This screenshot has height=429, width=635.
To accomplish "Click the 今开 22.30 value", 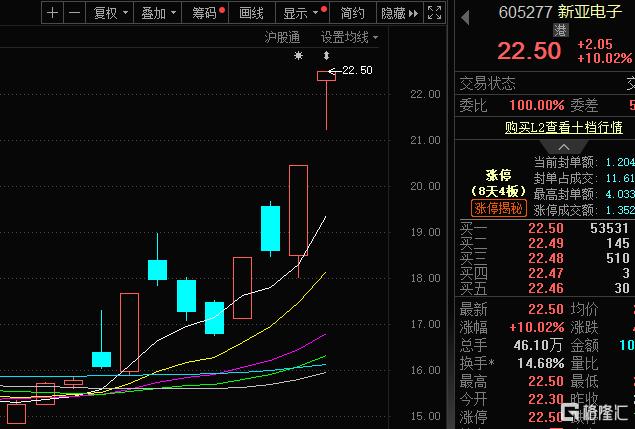I will click(x=546, y=400).
